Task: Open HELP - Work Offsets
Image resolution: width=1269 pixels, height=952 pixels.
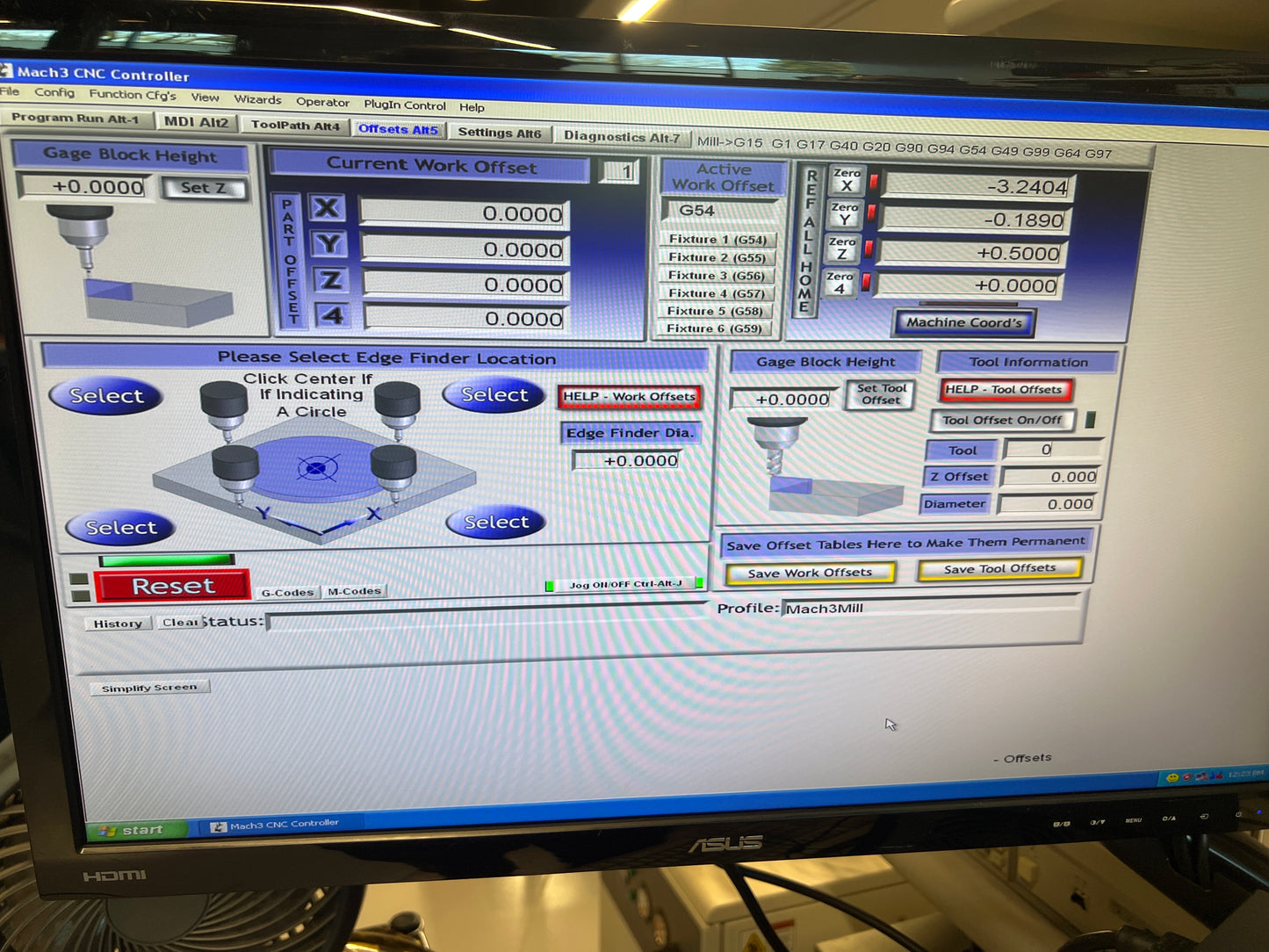Action: pyautogui.click(x=629, y=397)
